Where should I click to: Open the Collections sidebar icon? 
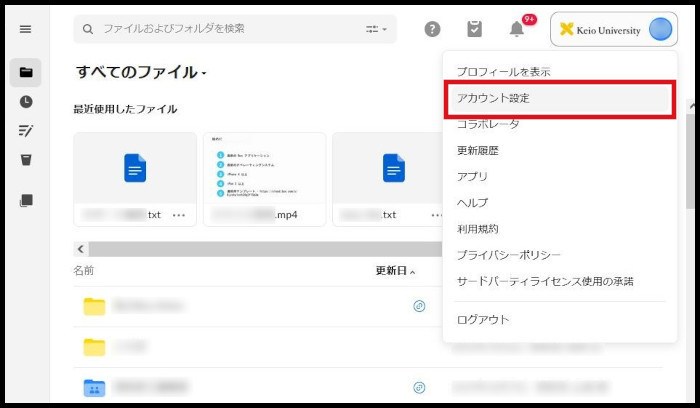point(26,200)
